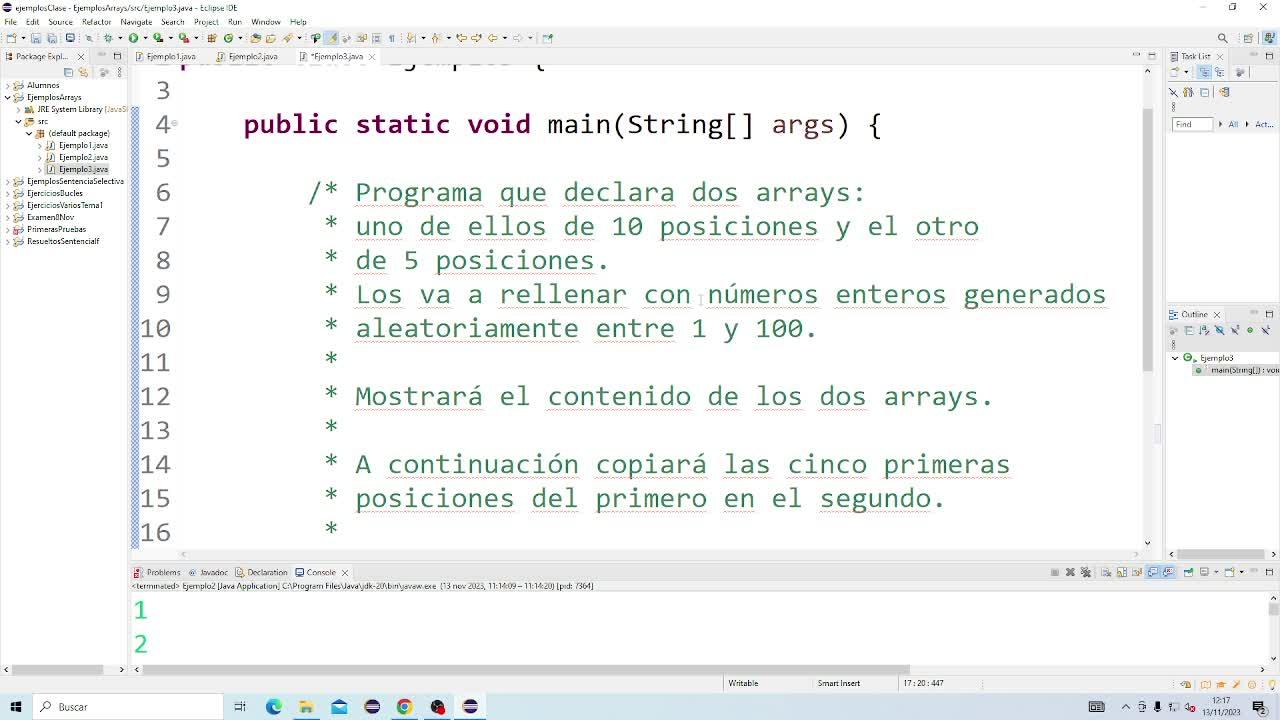Click the Run button in the main toolbar
This screenshot has height=720, width=1280.
point(132,38)
